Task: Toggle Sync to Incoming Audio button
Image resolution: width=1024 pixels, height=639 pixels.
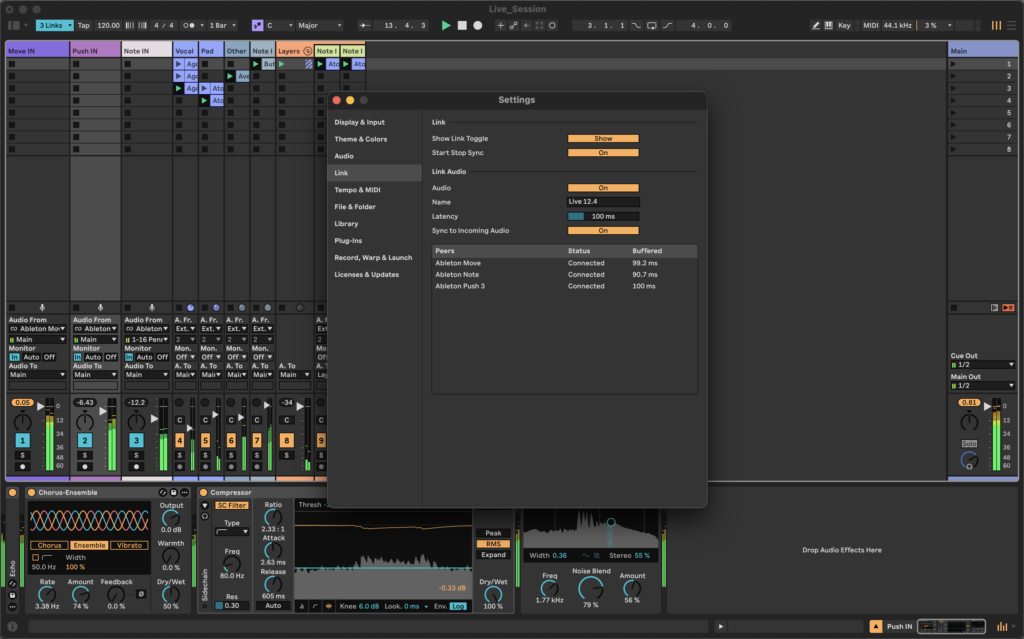Action: (603, 231)
